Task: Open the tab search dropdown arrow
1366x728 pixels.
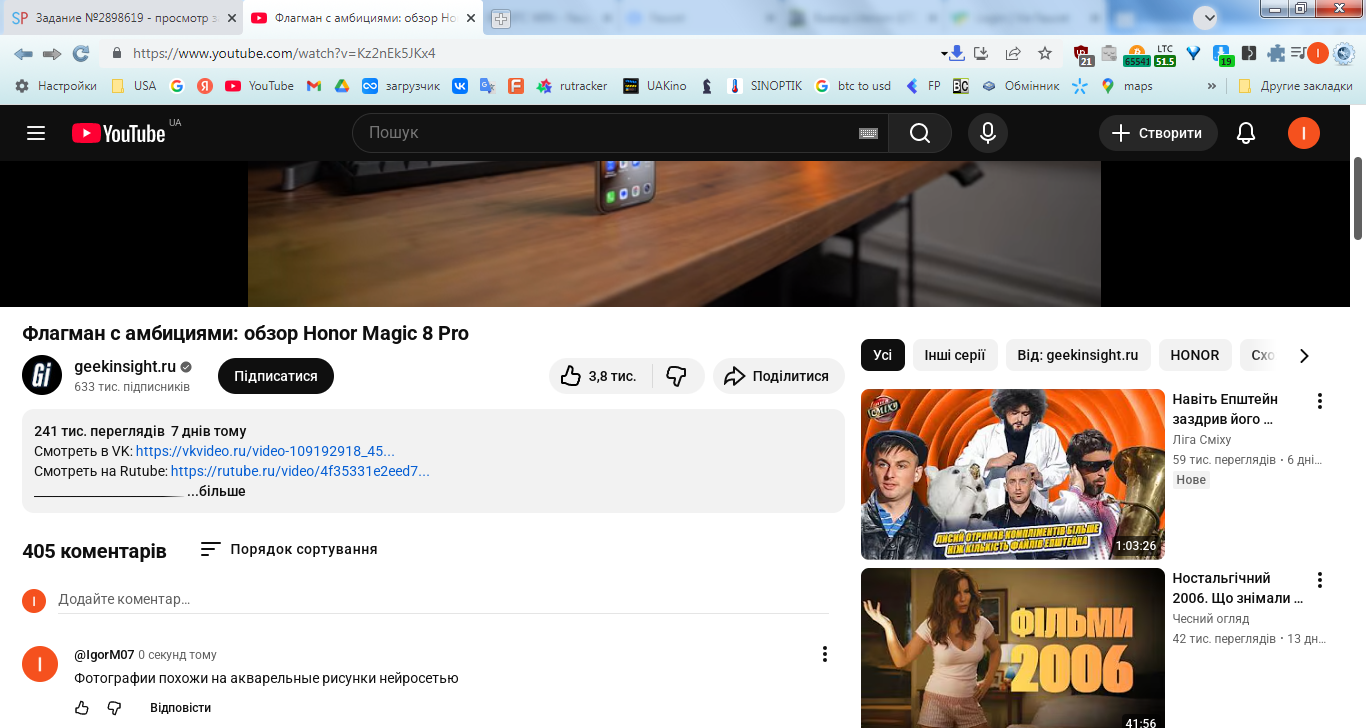Action: click(x=1205, y=17)
